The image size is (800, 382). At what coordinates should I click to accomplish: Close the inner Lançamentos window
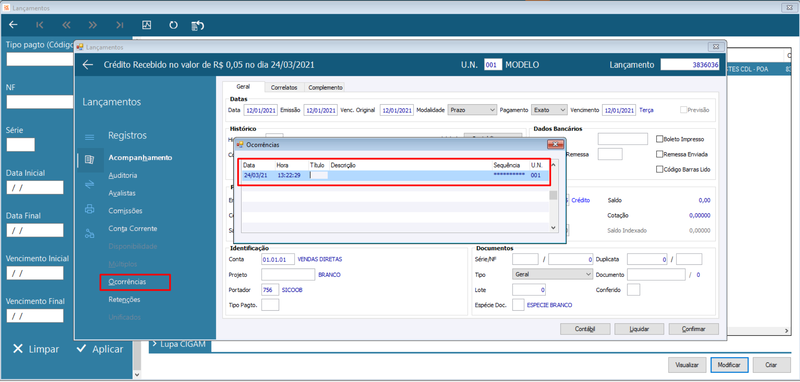click(x=715, y=46)
